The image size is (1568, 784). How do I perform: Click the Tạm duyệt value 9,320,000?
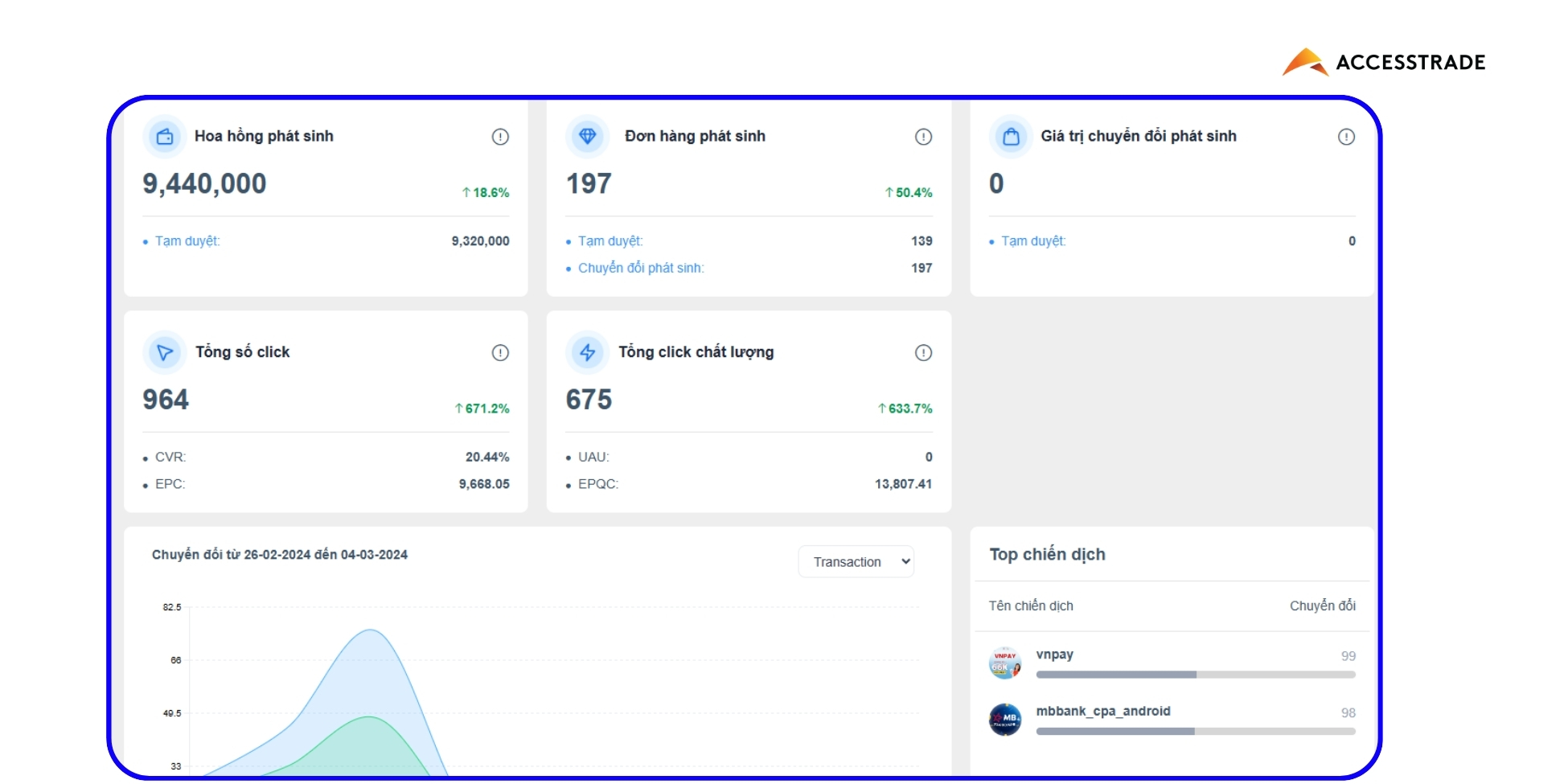click(480, 241)
